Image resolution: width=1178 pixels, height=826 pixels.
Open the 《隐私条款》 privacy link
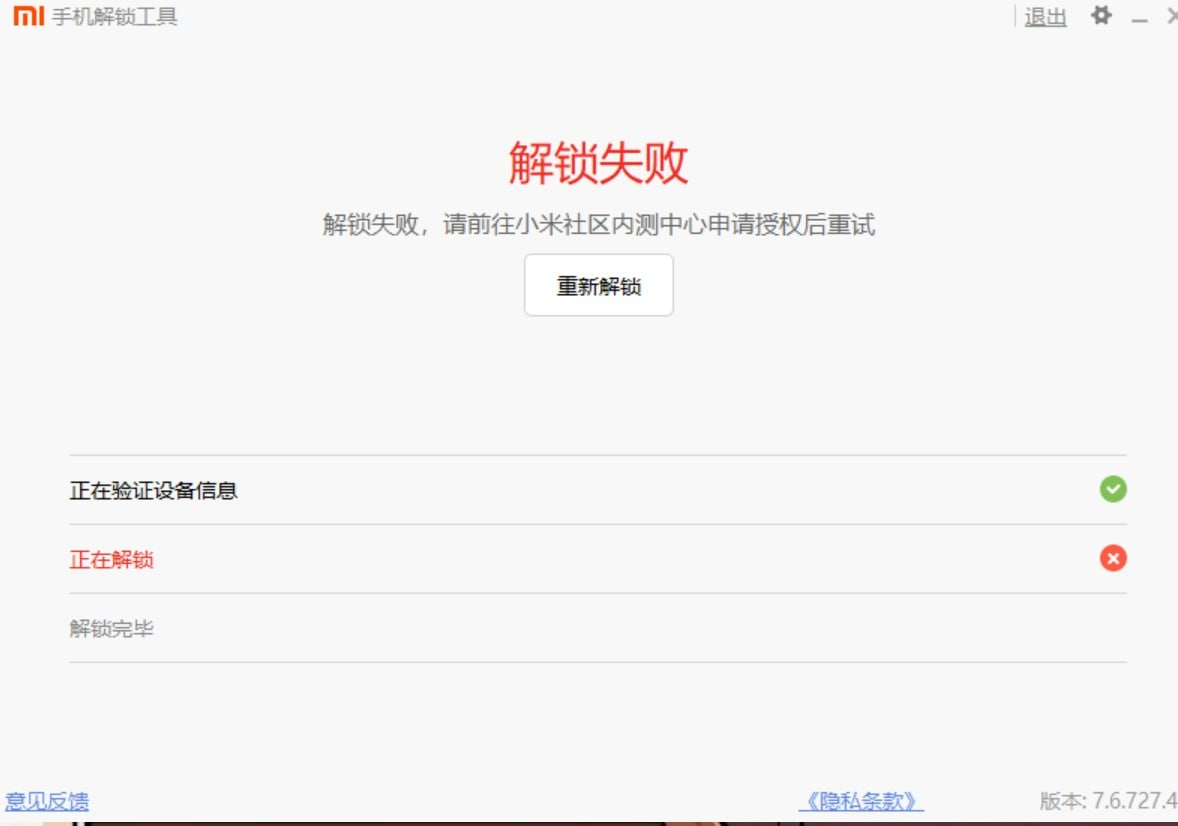861,801
